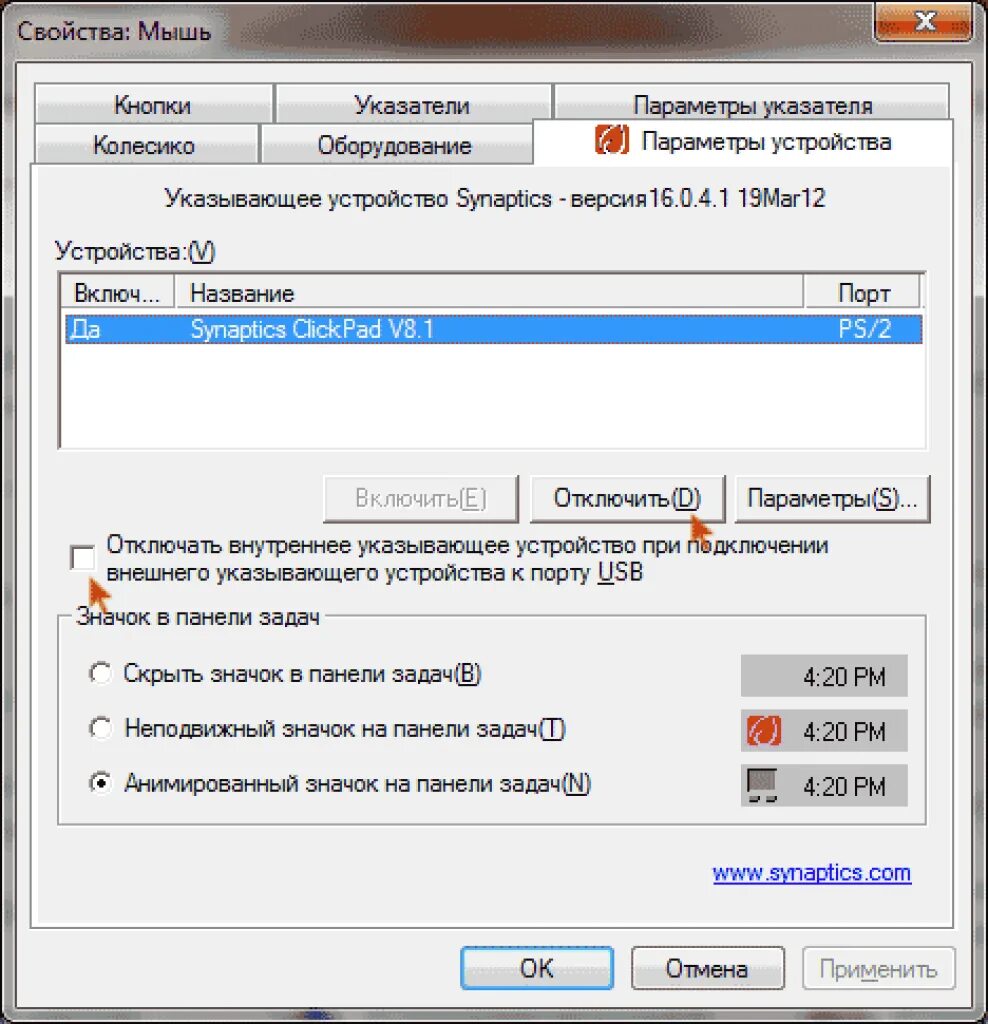Select Synaptics ClickPad V8.1 device row
This screenshot has width=988, height=1024.
(x=494, y=328)
